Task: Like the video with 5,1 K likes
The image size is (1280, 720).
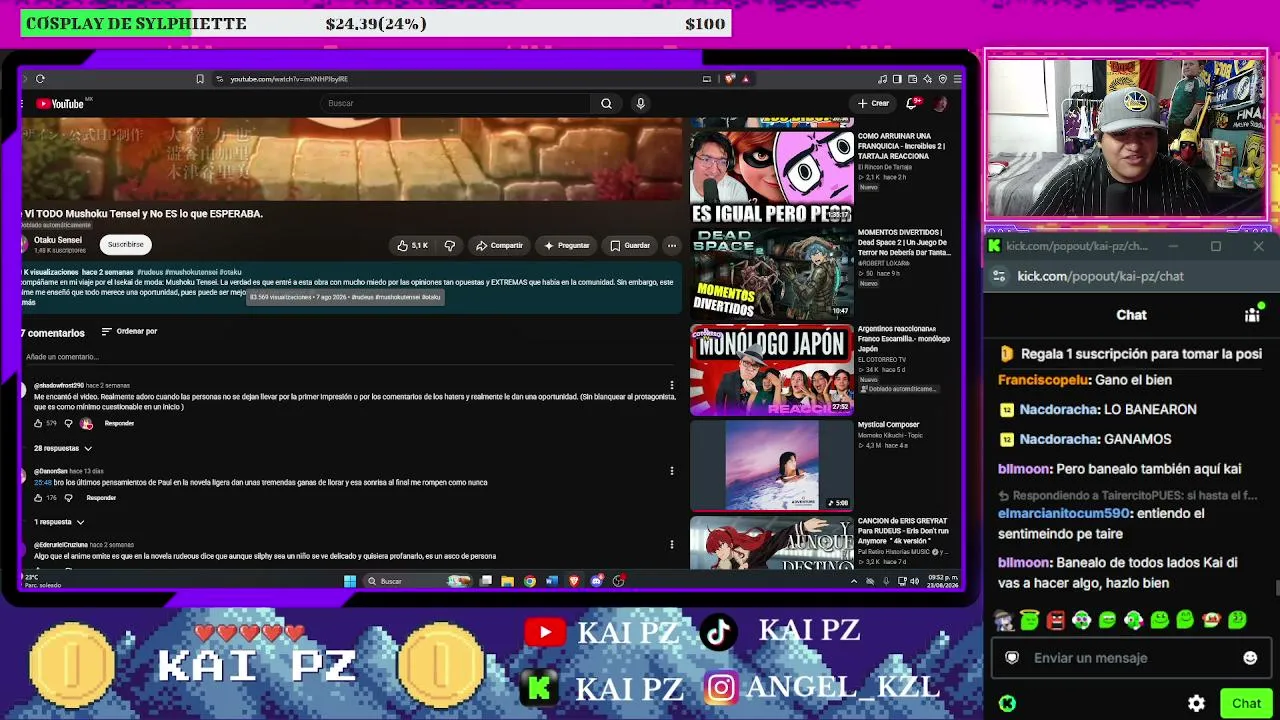Action: tap(412, 245)
